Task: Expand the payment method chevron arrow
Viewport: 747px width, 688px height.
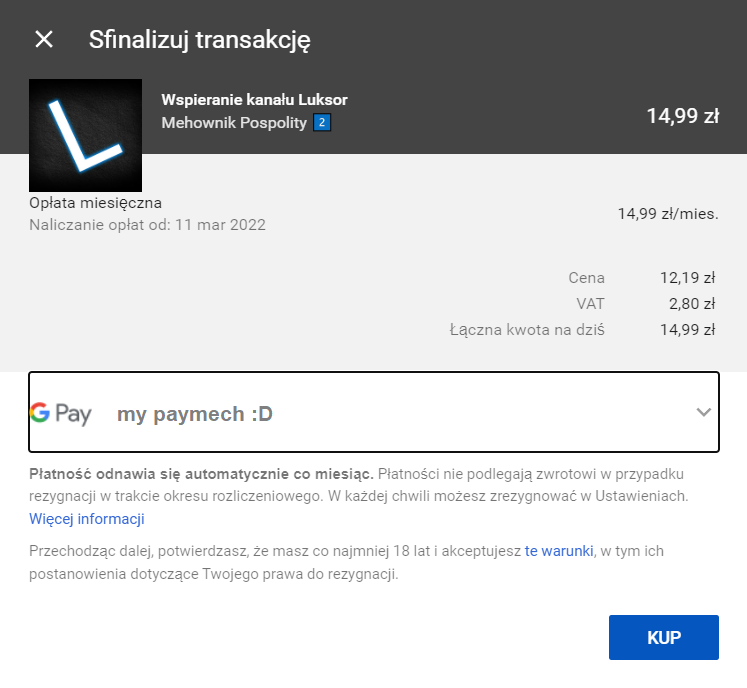Action: pos(704,412)
